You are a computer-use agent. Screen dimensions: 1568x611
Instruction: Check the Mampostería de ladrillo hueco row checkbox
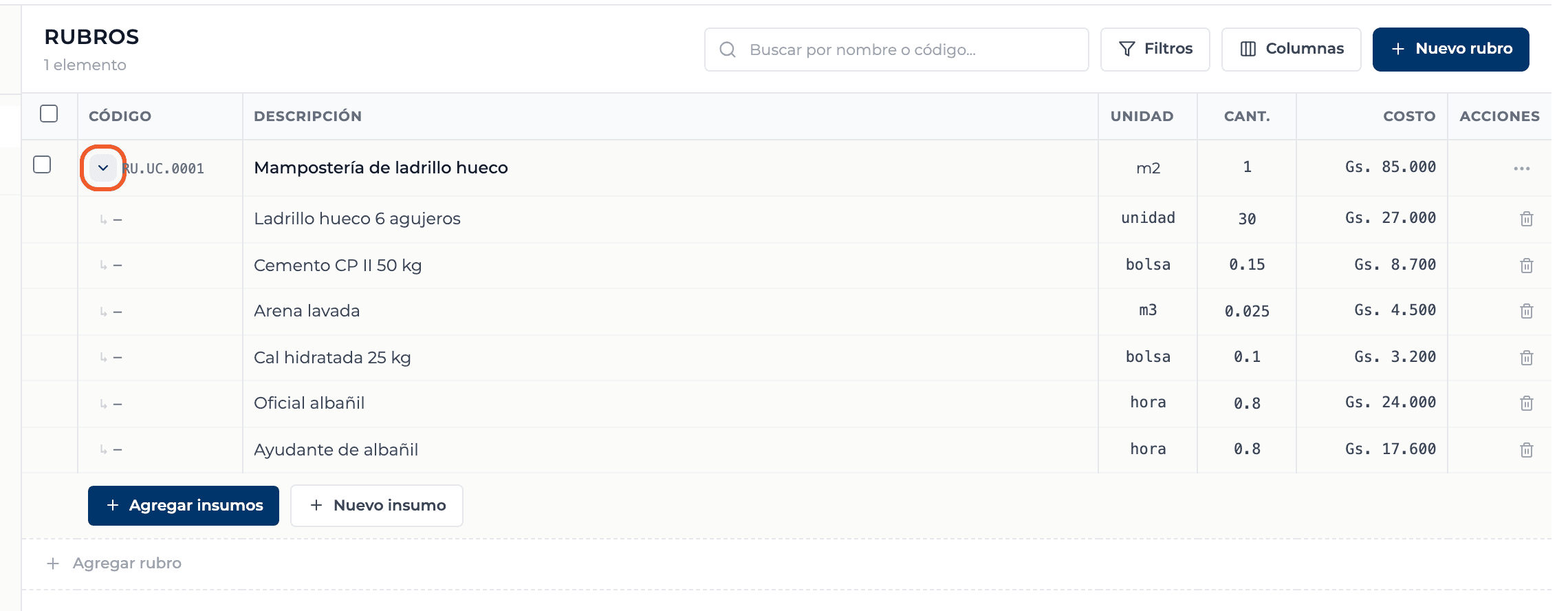pyautogui.click(x=42, y=164)
